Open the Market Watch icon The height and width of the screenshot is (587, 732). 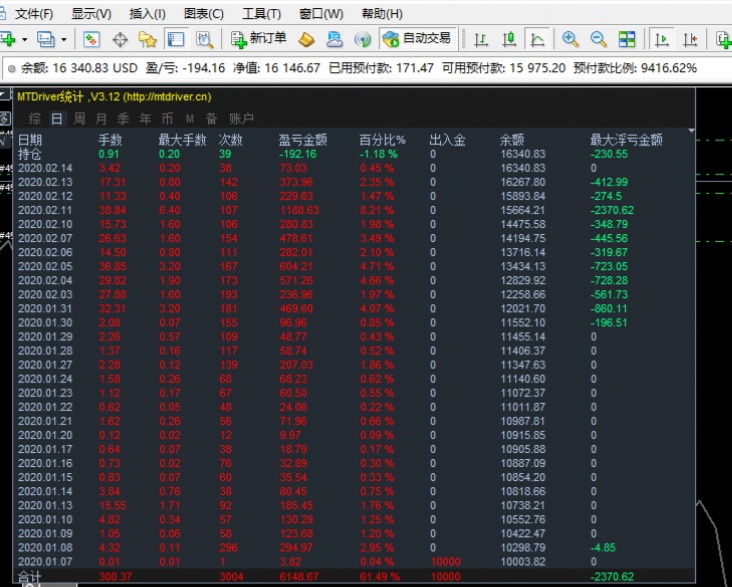tap(91, 39)
